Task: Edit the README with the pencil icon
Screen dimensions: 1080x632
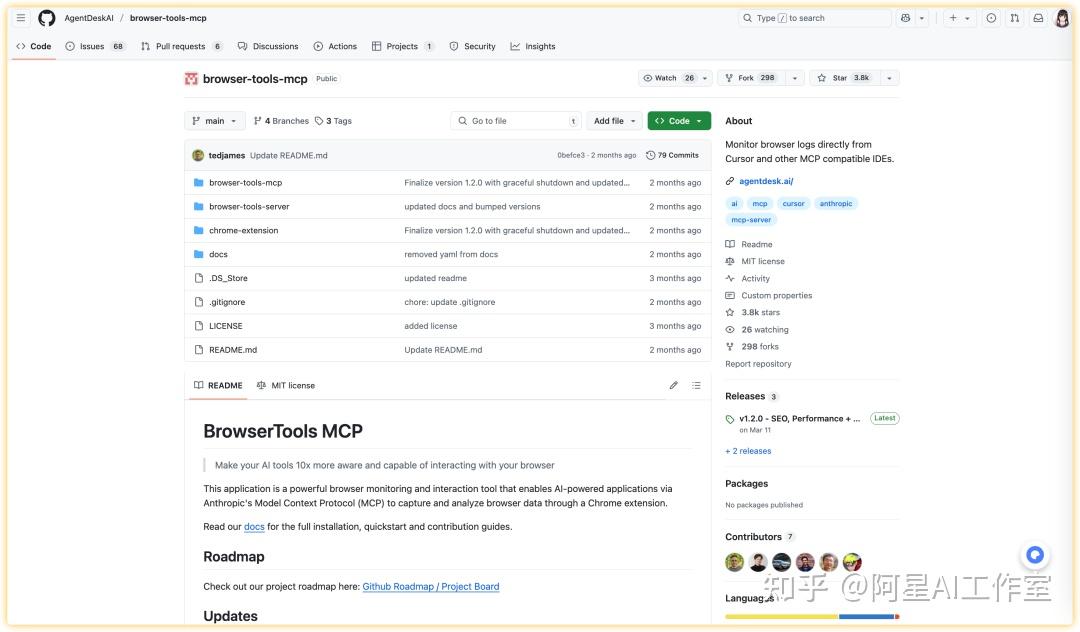Action: pyautogui.click(x=673, y=384)
